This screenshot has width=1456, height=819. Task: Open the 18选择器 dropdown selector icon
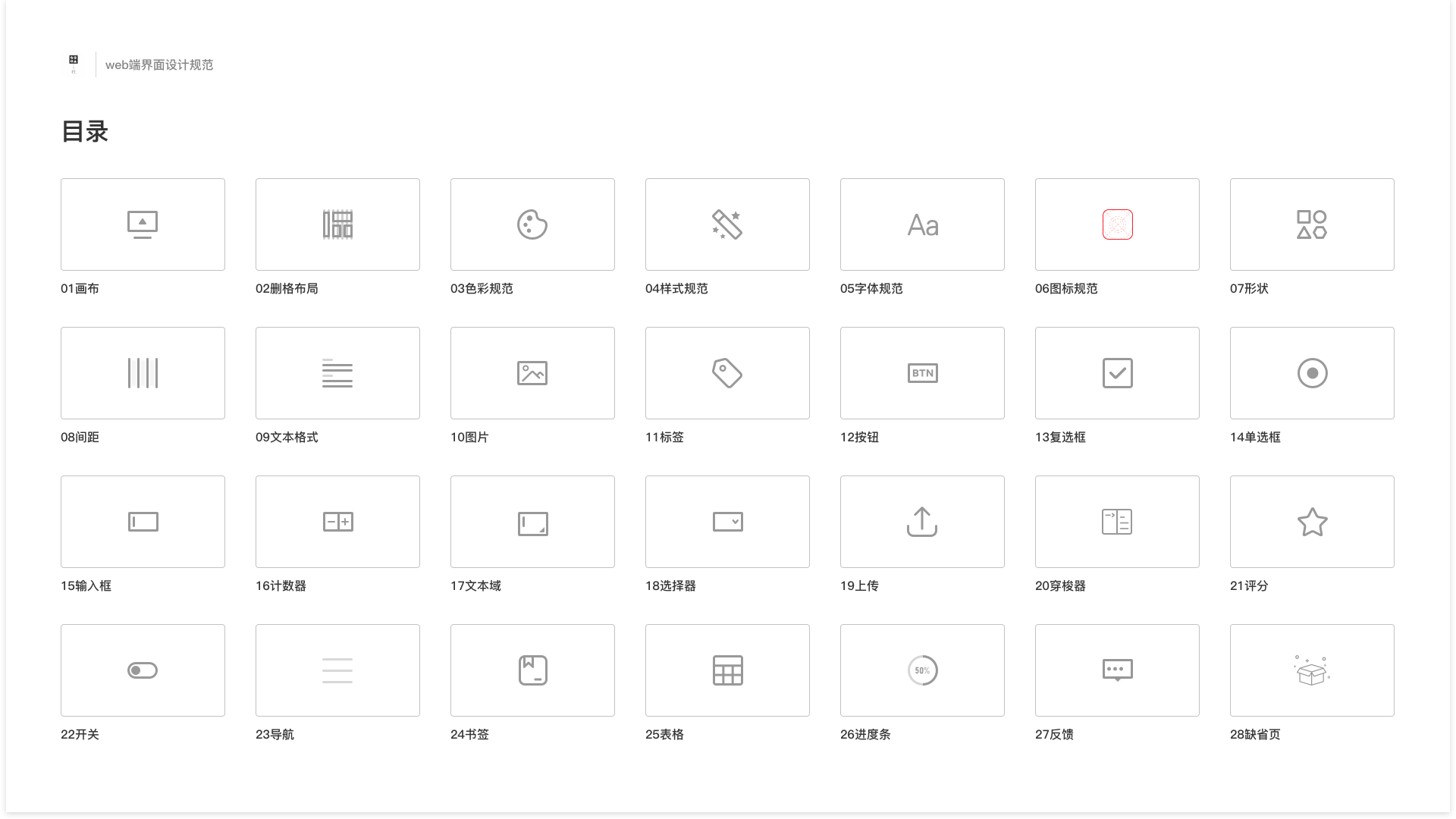coord(727,522)
